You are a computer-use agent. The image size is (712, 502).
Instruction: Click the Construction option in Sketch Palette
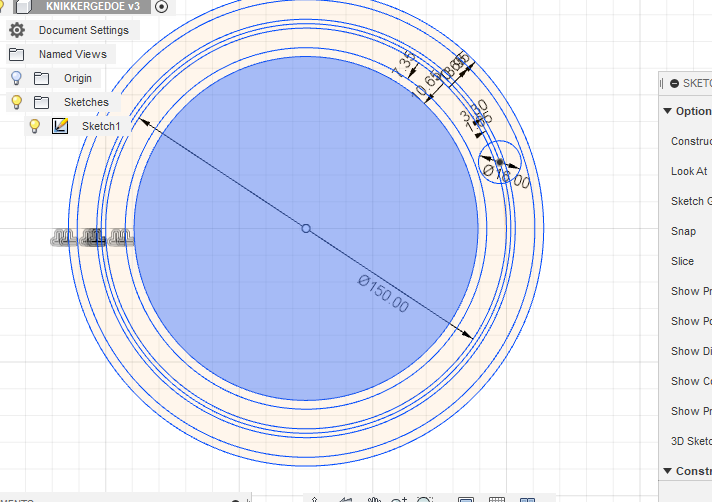[691, 141]
